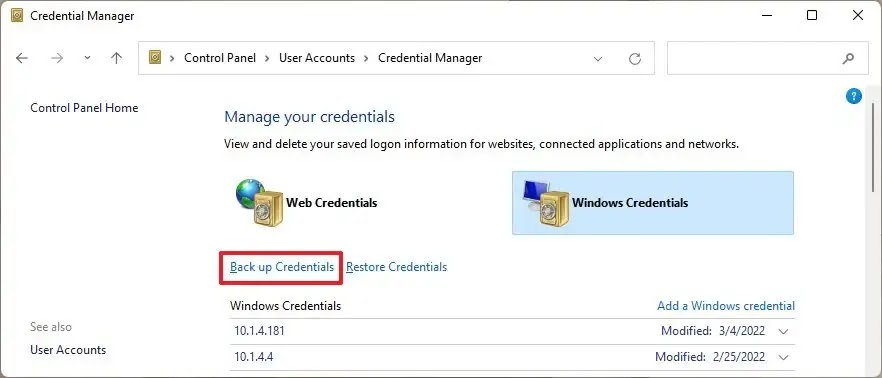Go up one level with up arrow

[116, 58]
